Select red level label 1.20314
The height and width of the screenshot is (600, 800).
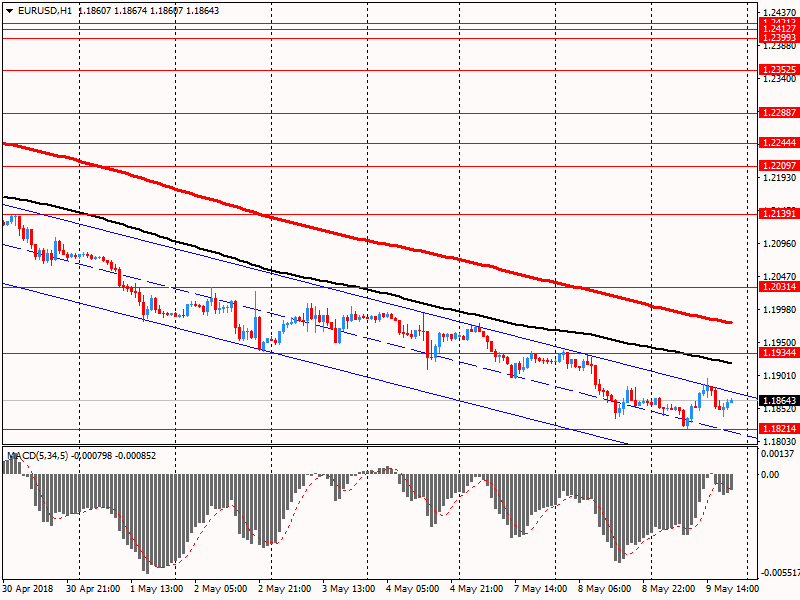779,287
